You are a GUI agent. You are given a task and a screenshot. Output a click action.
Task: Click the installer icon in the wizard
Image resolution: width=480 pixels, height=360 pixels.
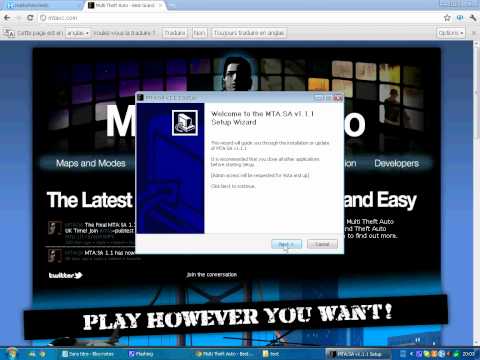(185, 123)
